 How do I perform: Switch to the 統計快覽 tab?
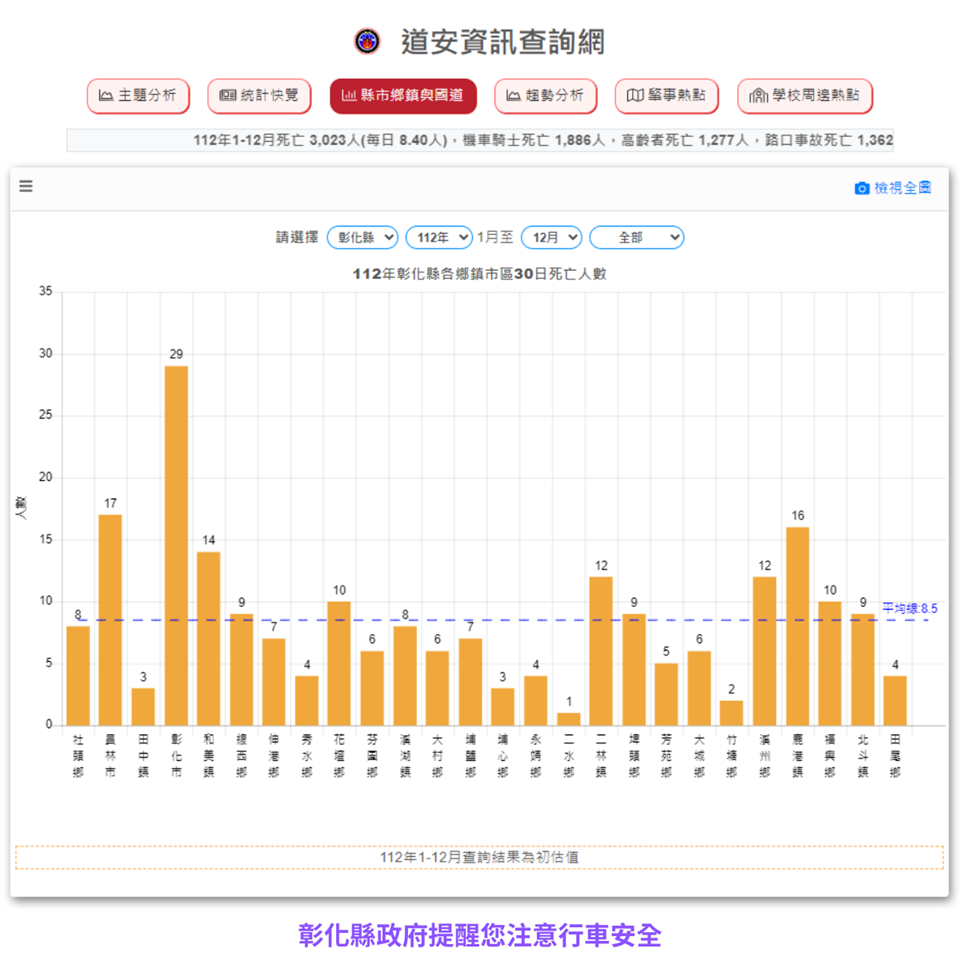coord(259,96)
